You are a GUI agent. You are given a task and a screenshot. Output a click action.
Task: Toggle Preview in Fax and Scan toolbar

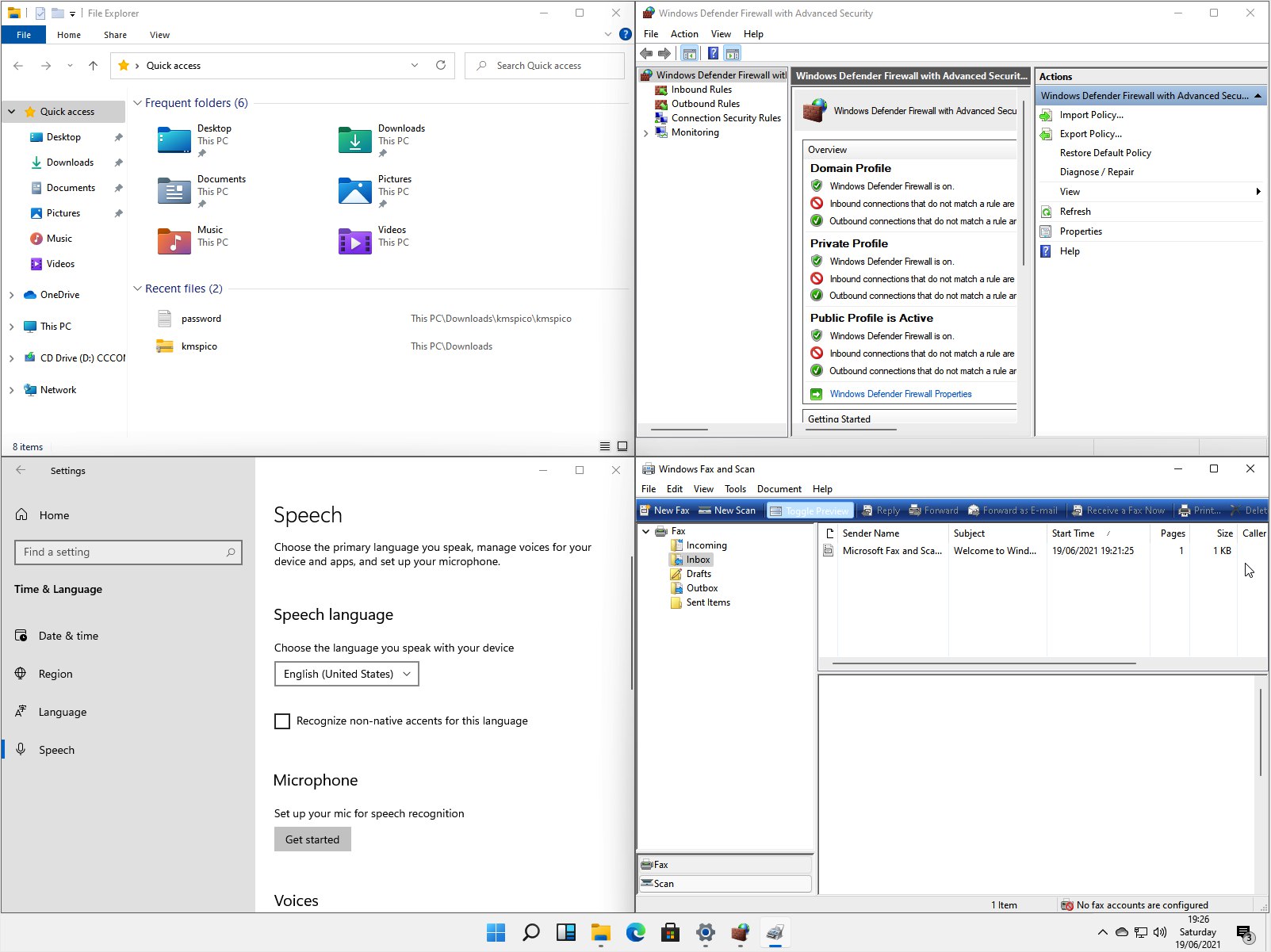coord(810,510)
